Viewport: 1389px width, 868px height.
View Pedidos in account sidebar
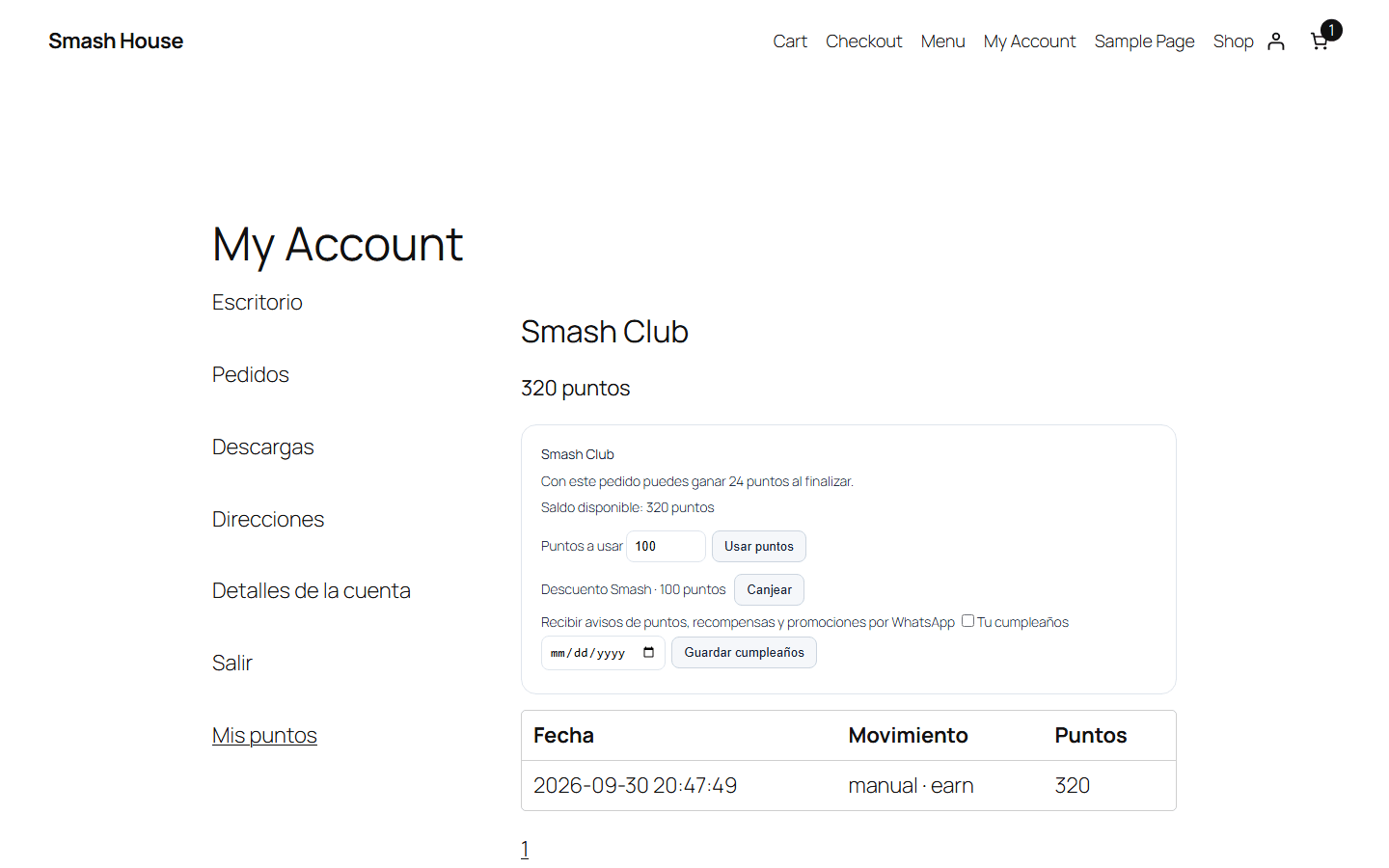[251, 374]
